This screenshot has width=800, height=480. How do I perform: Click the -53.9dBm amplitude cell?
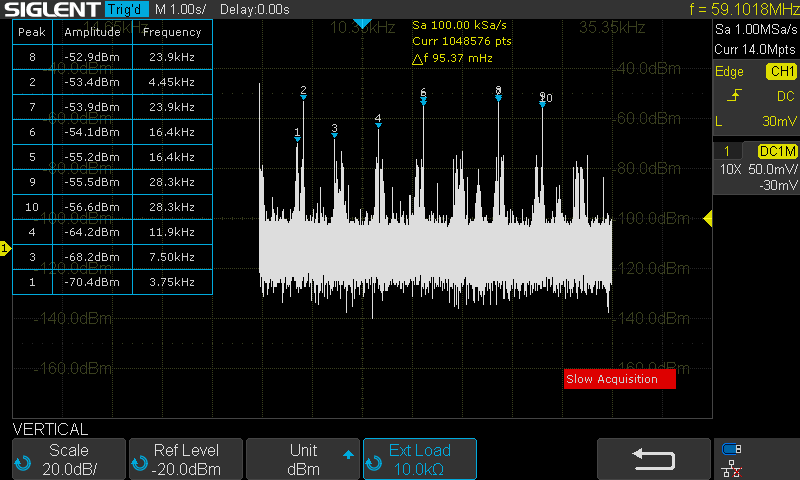tap(92, 107)
